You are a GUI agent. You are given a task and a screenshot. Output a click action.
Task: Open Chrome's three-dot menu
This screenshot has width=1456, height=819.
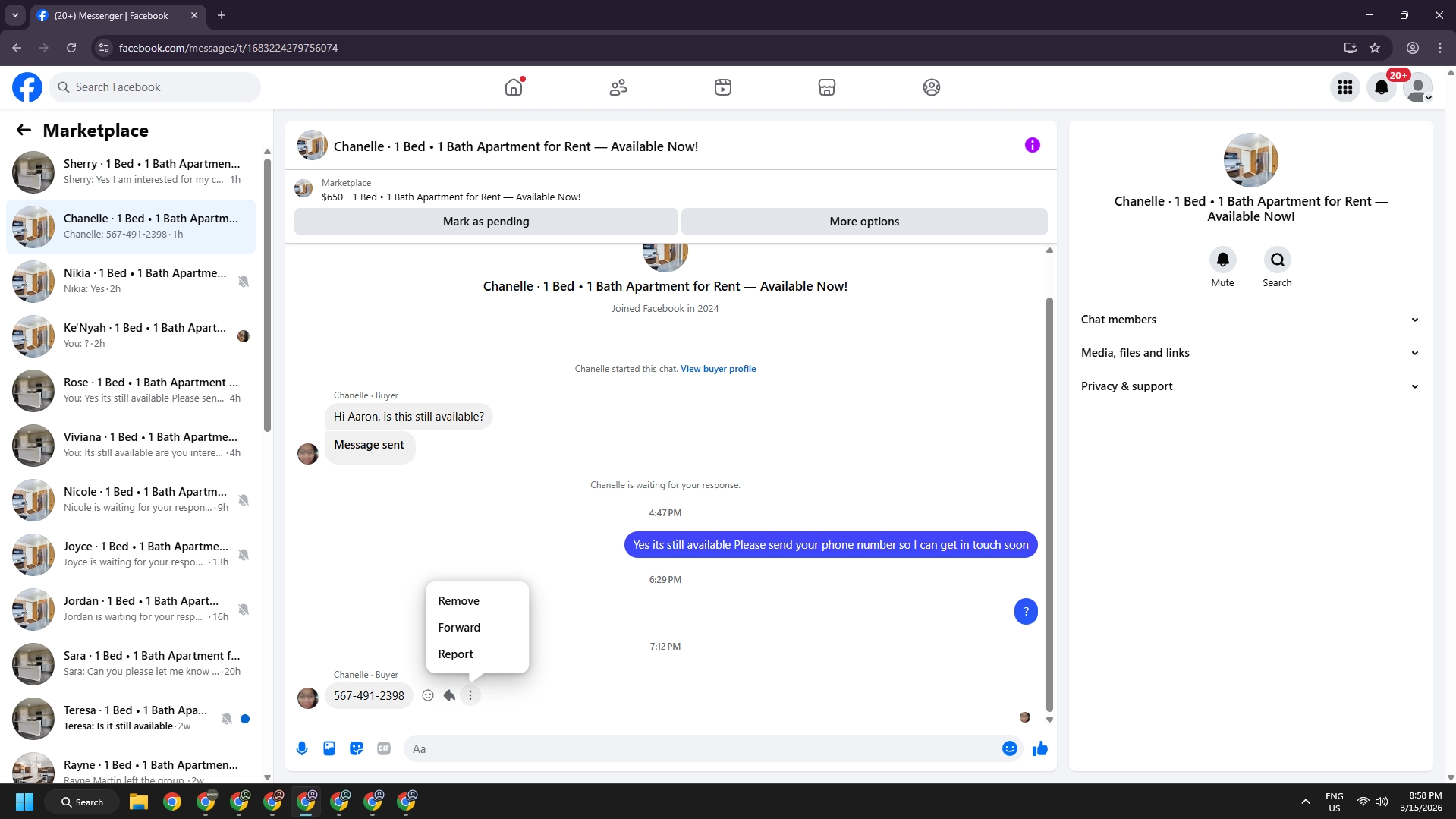(x=1440, y=48)
